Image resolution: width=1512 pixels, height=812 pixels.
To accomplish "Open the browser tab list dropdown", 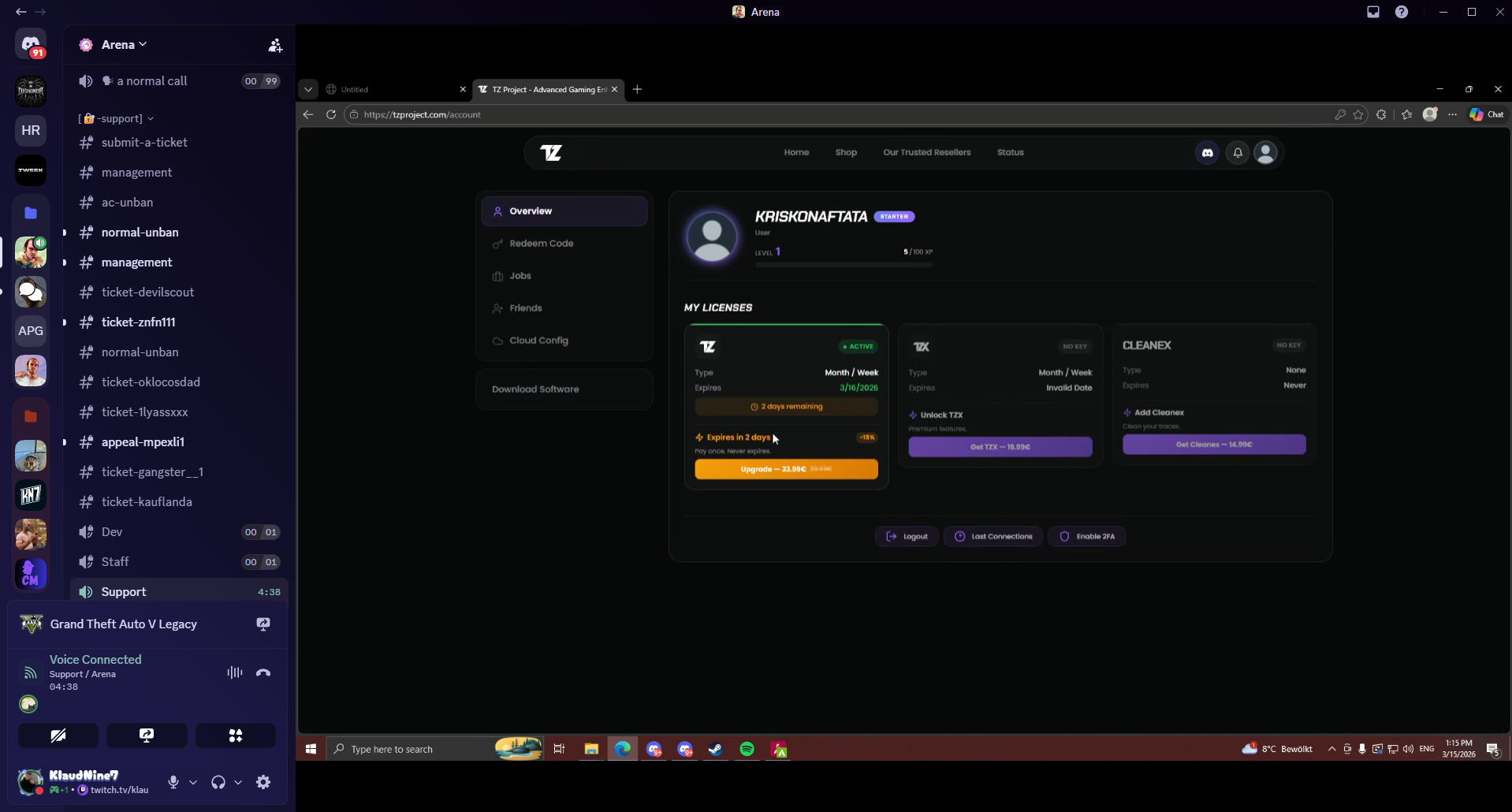I will click(x=308, y=89).
